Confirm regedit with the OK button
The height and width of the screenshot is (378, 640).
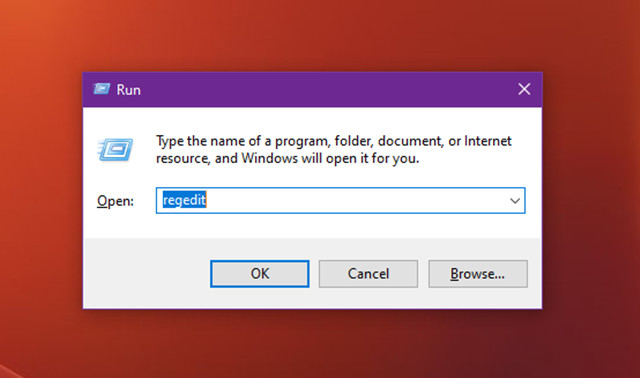point(260,273)
